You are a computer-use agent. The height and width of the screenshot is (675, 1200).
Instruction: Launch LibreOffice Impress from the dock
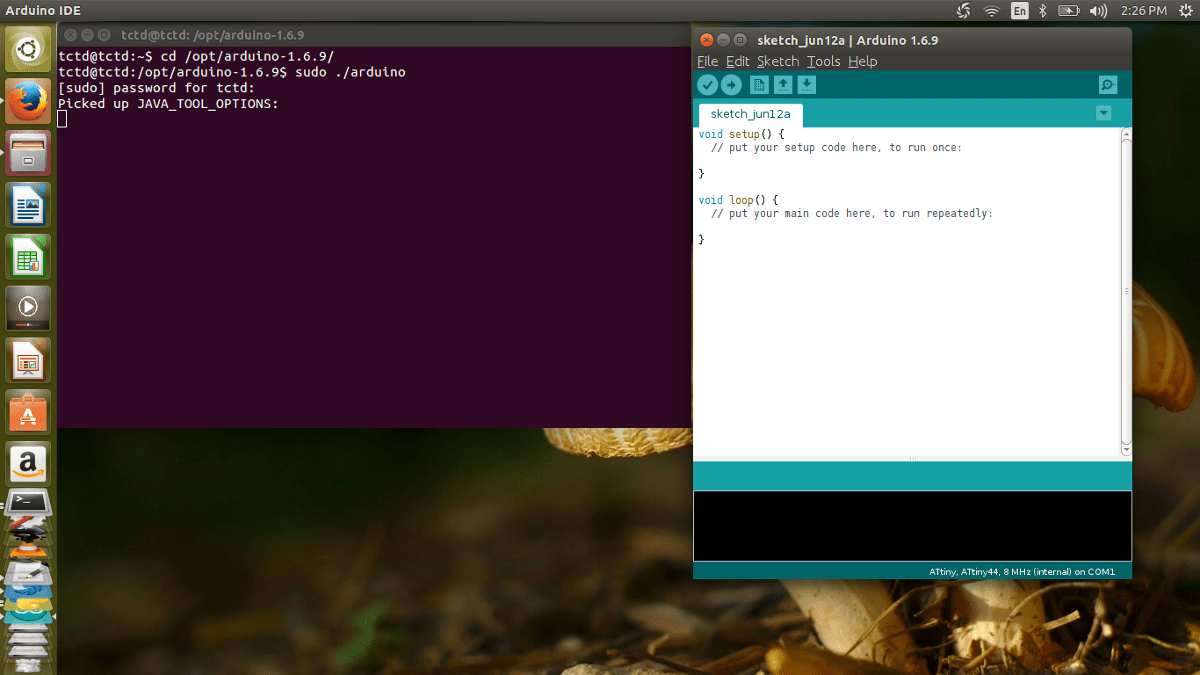pos(28,361)
